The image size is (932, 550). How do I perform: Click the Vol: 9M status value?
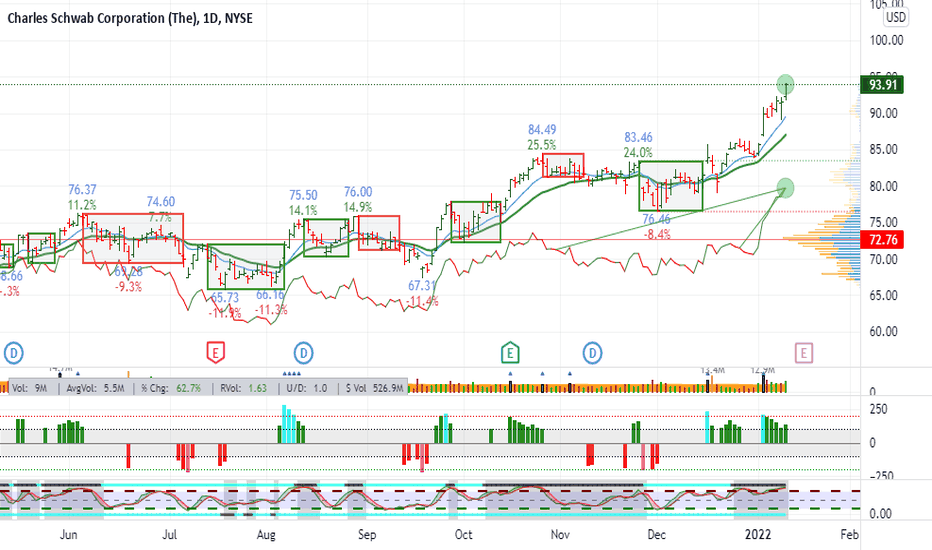click(x=30, y=388)
